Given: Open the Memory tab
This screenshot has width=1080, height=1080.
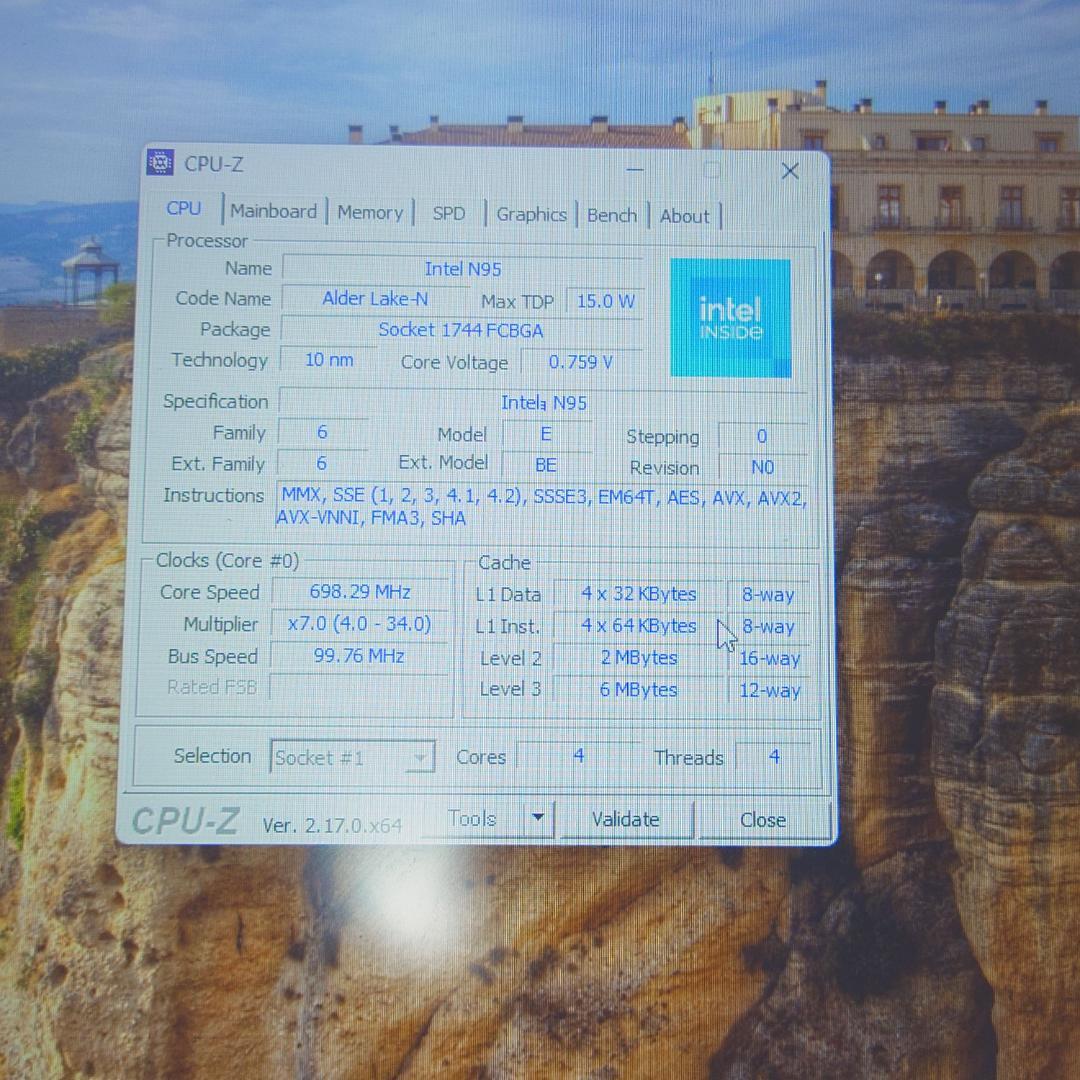Looking at the screenshot, I should point(370,212).
